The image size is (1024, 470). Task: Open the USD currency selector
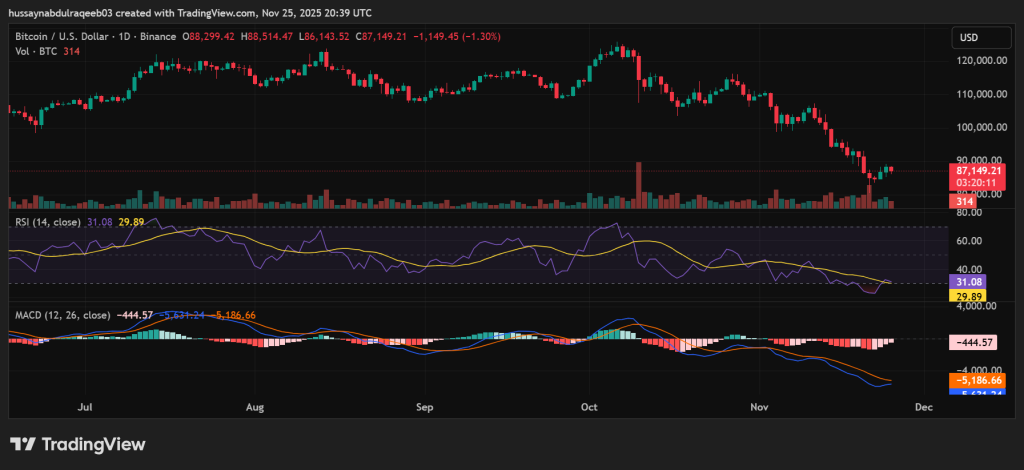968,38
